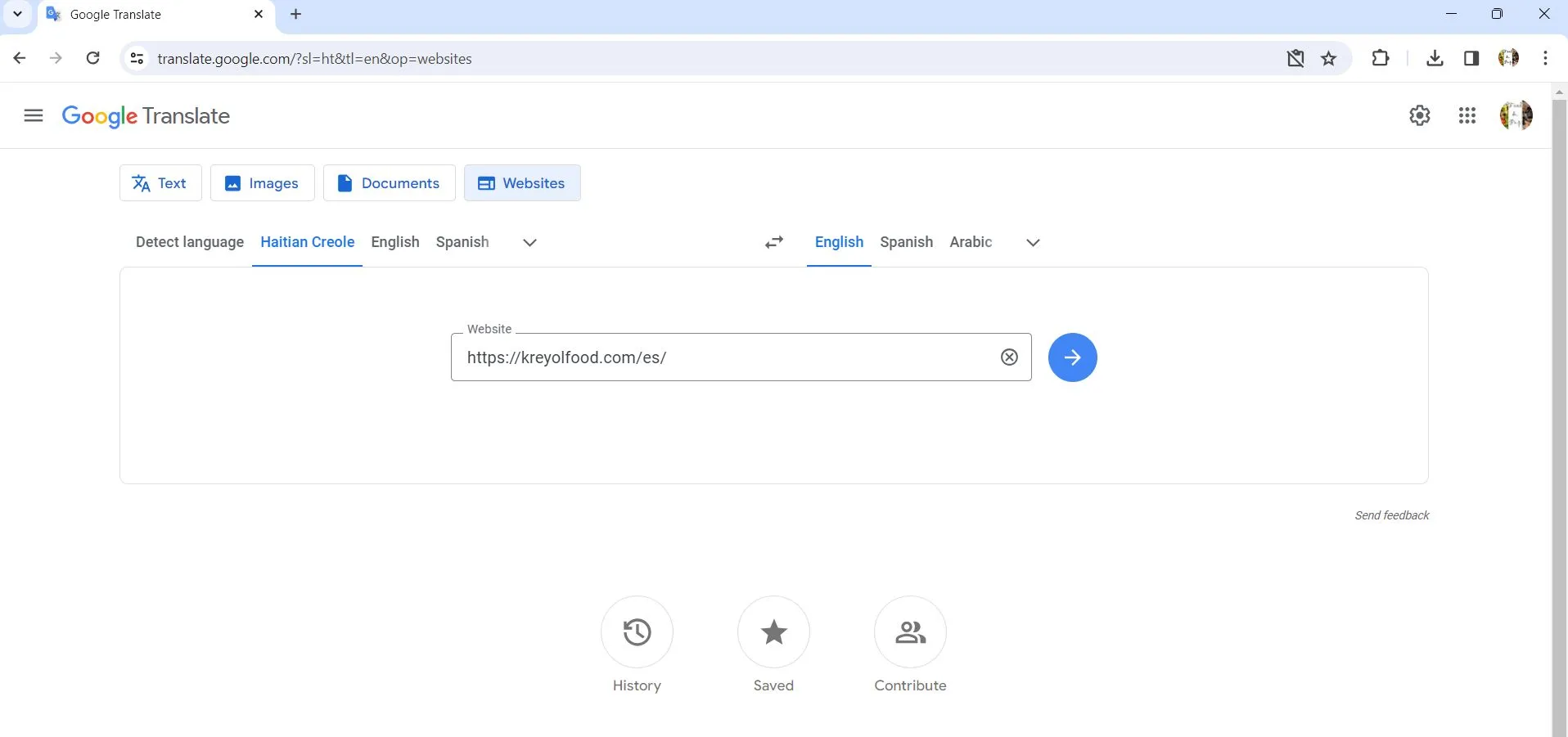Open the Google apps grid
The image size is (1568, 737).
(1467, 115)
